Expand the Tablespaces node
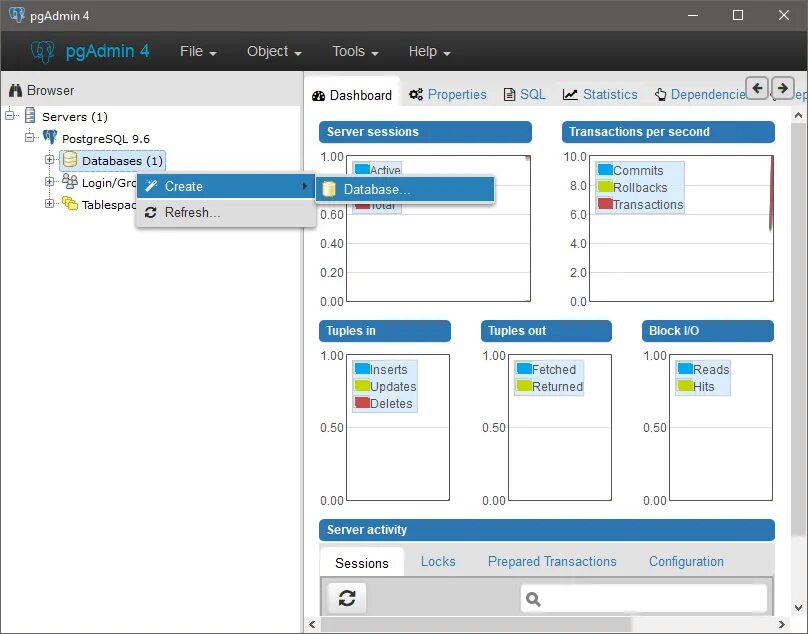808x634 pixels. point(49,203)
